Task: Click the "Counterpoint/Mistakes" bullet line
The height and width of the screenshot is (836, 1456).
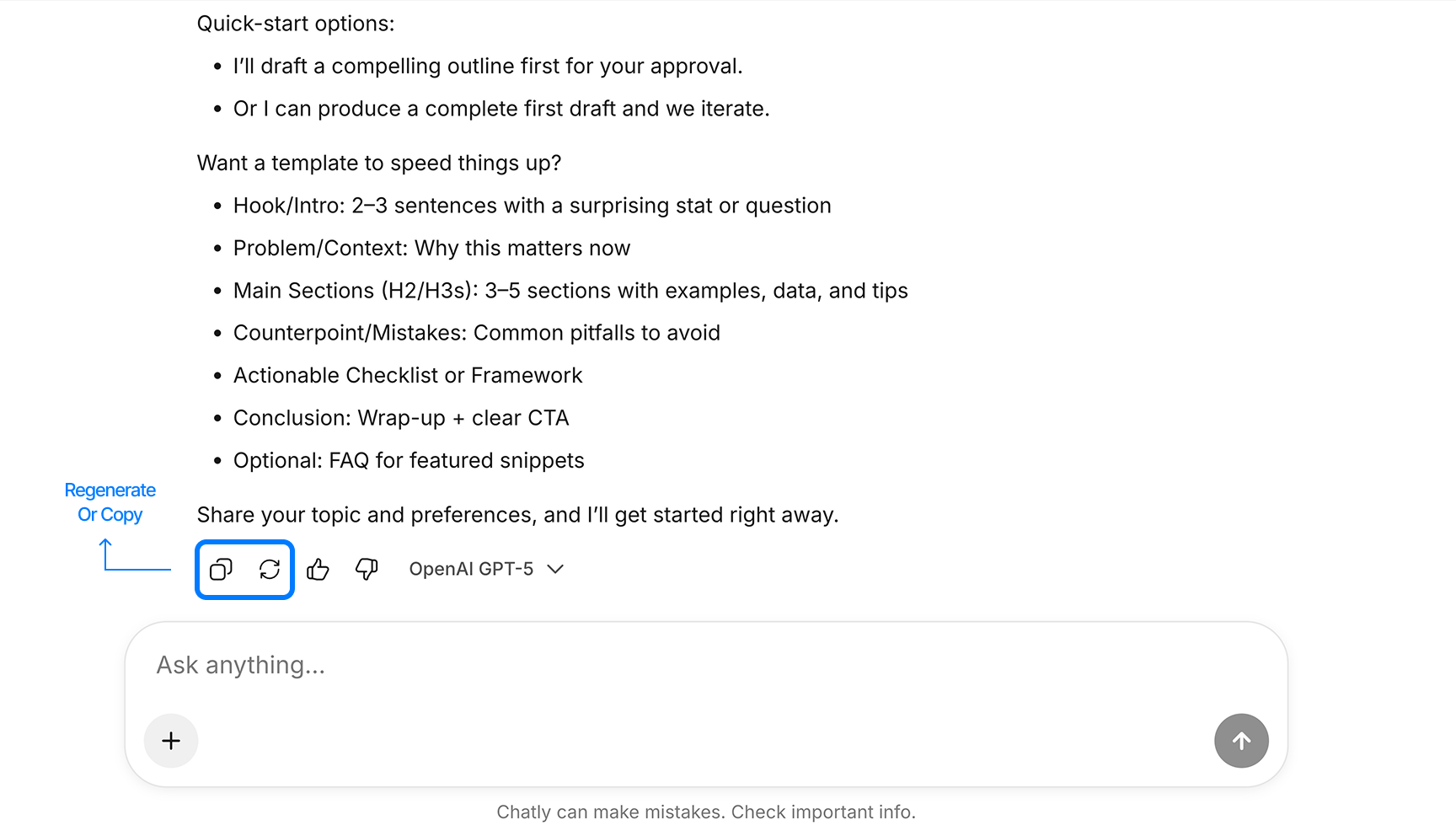Action: (x=476, y=333)
